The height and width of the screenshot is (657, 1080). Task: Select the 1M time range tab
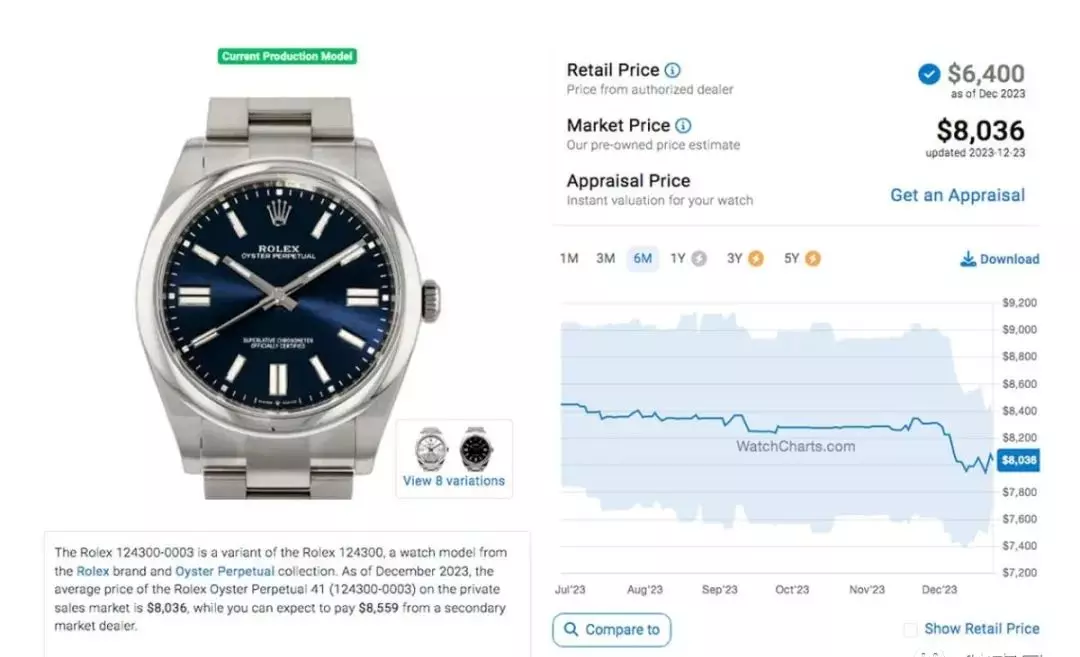569,258
